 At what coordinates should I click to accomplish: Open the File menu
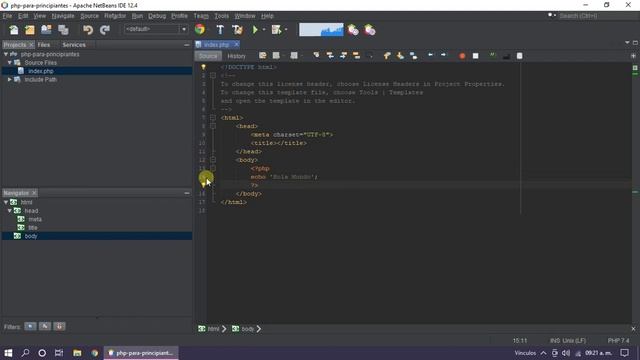coord(7,16)
